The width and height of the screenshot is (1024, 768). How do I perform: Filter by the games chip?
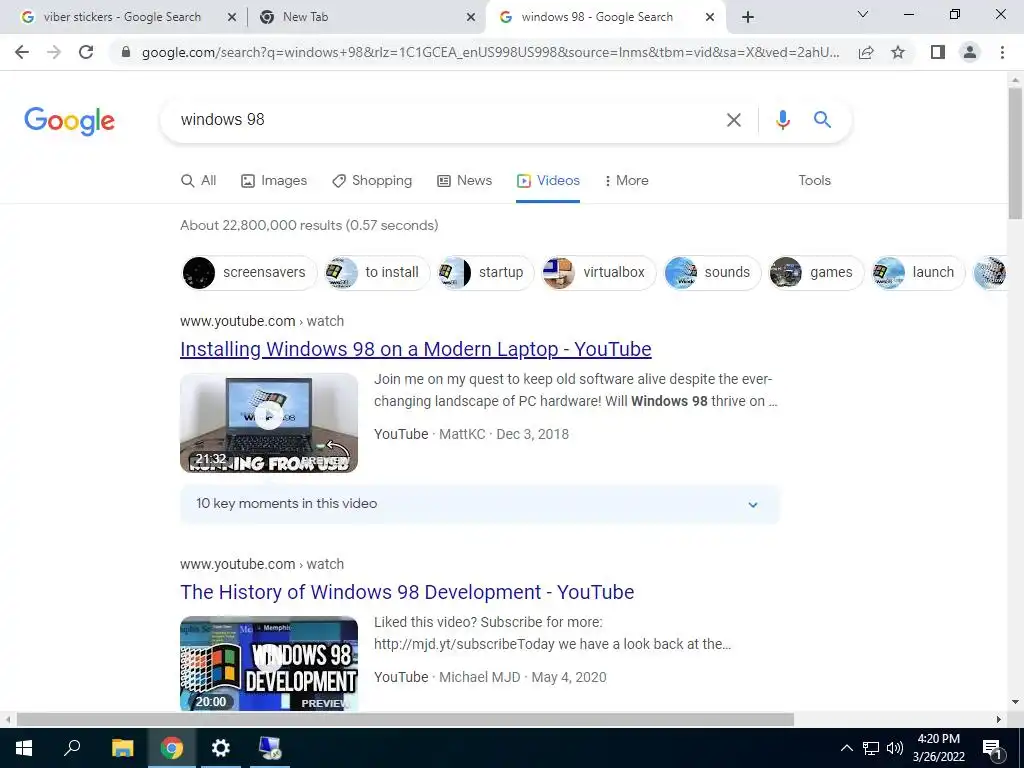click(816, 272)
